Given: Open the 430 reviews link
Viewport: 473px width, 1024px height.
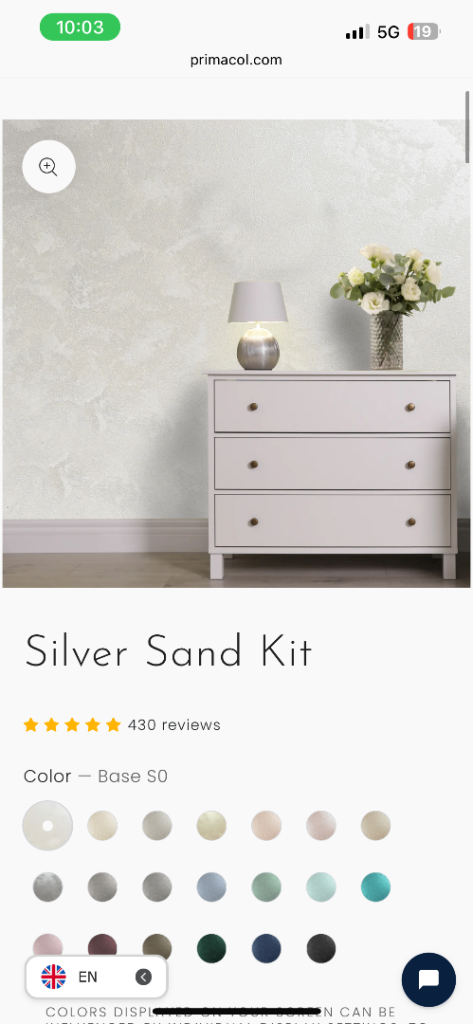Looking at the screenshot, I should (x=174, y=725).
